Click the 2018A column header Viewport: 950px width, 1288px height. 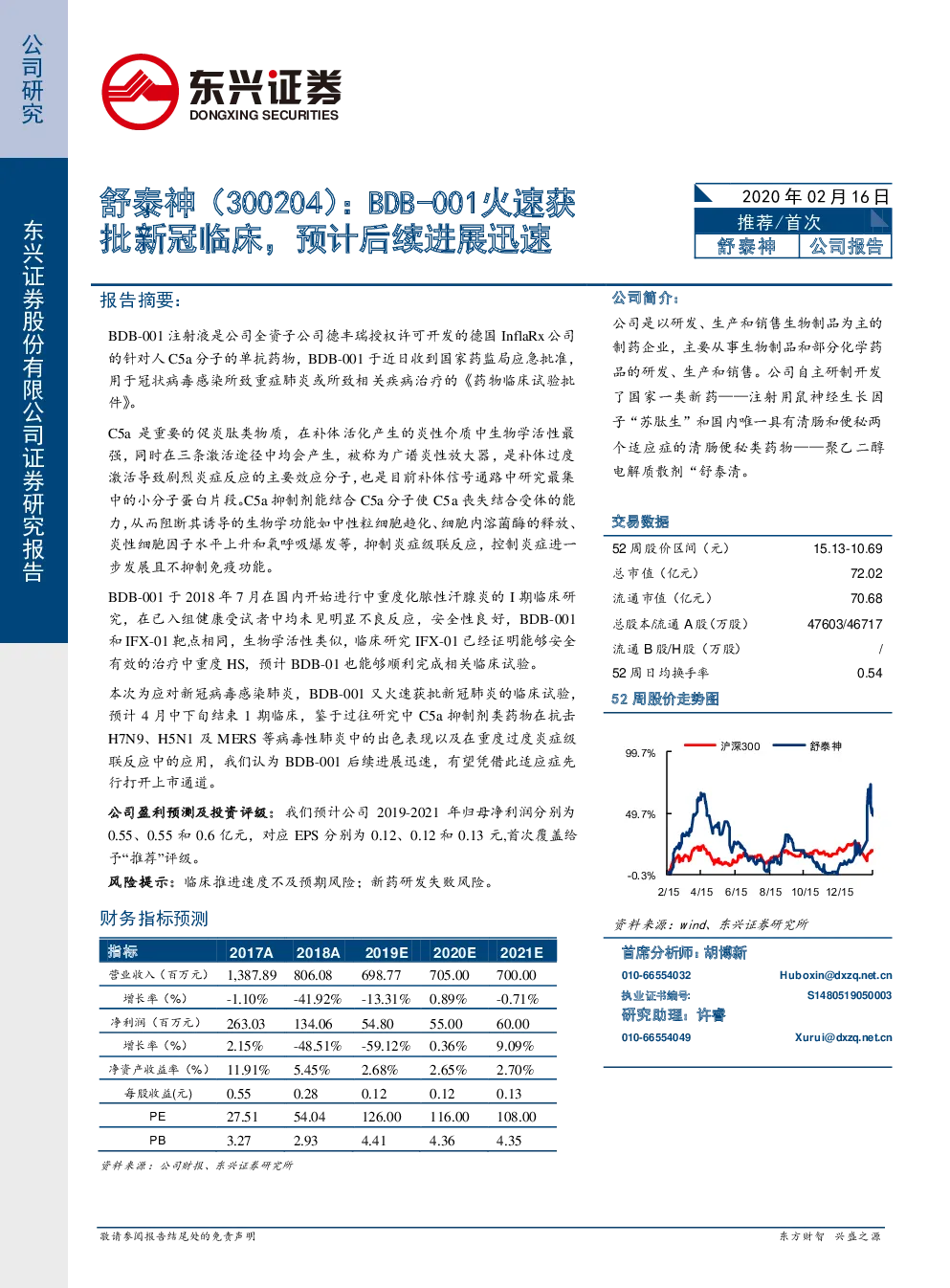click(x=319, y=953)
